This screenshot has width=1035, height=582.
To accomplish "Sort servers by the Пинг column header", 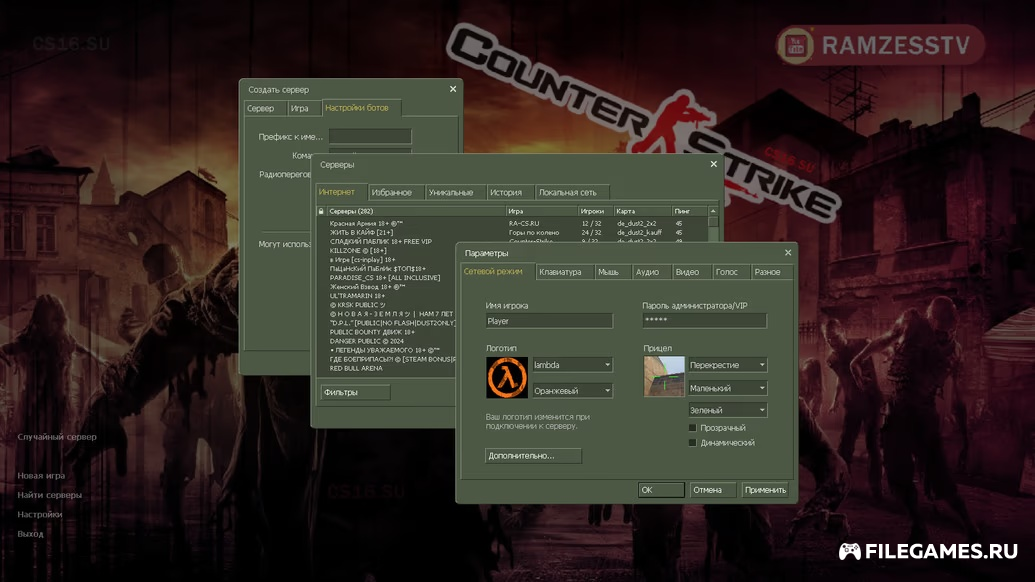I will (689, 211).
